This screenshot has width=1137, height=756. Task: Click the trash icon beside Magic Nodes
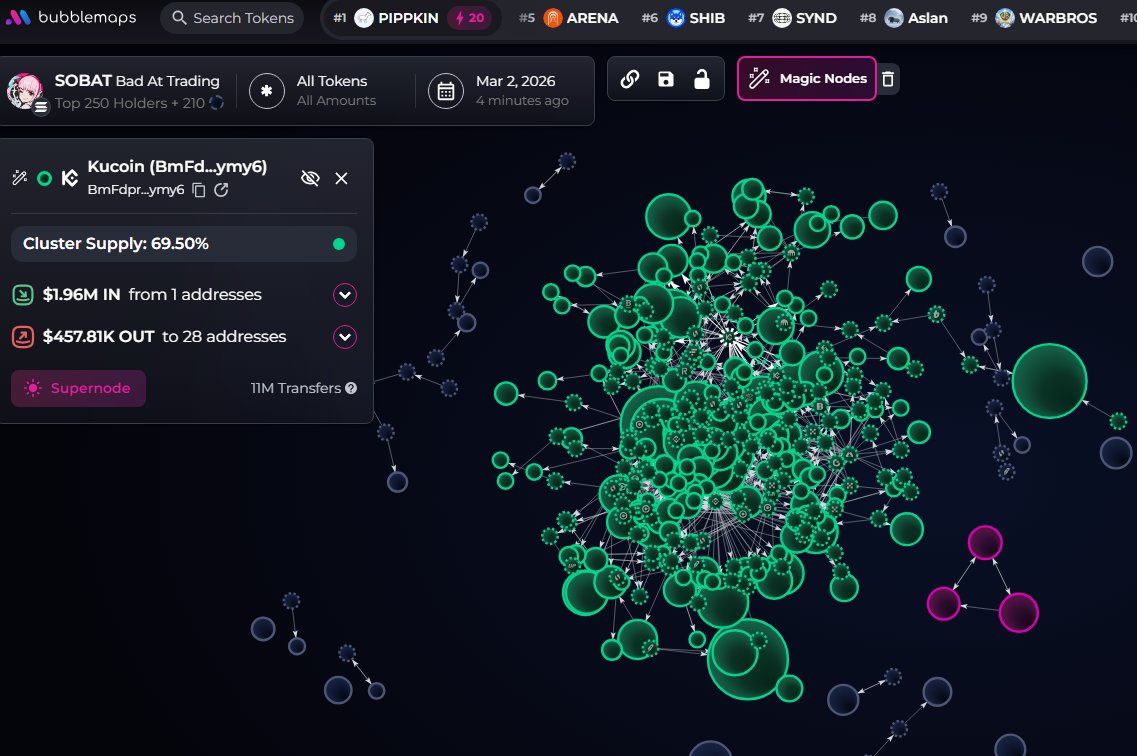coord(888,78)
